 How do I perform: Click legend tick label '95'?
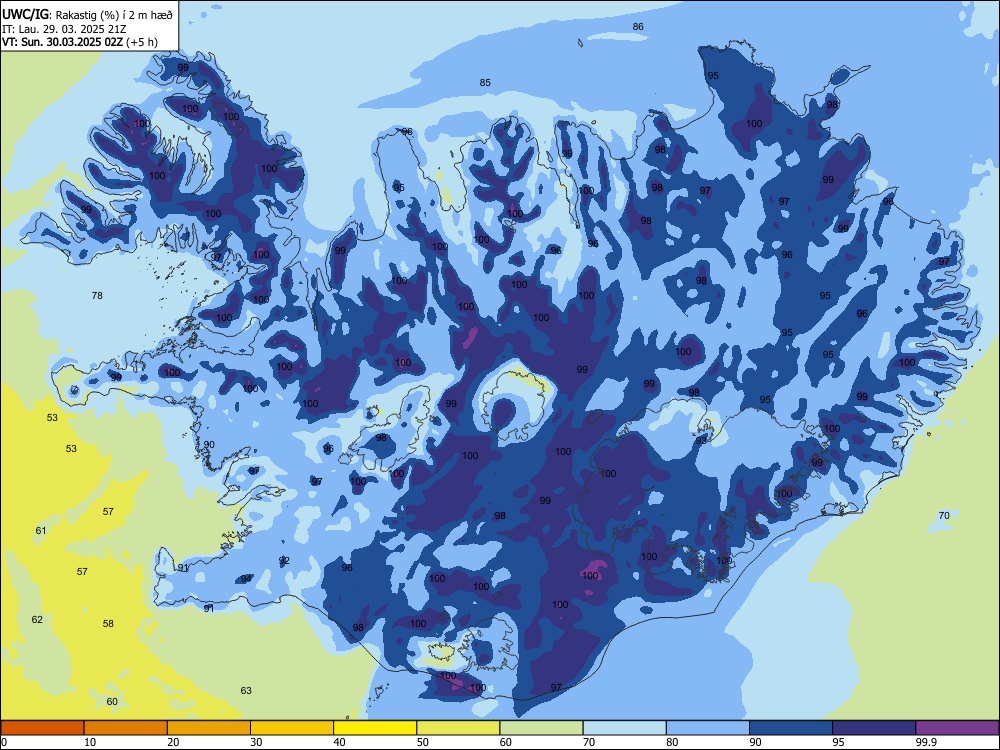click(839, 742)
